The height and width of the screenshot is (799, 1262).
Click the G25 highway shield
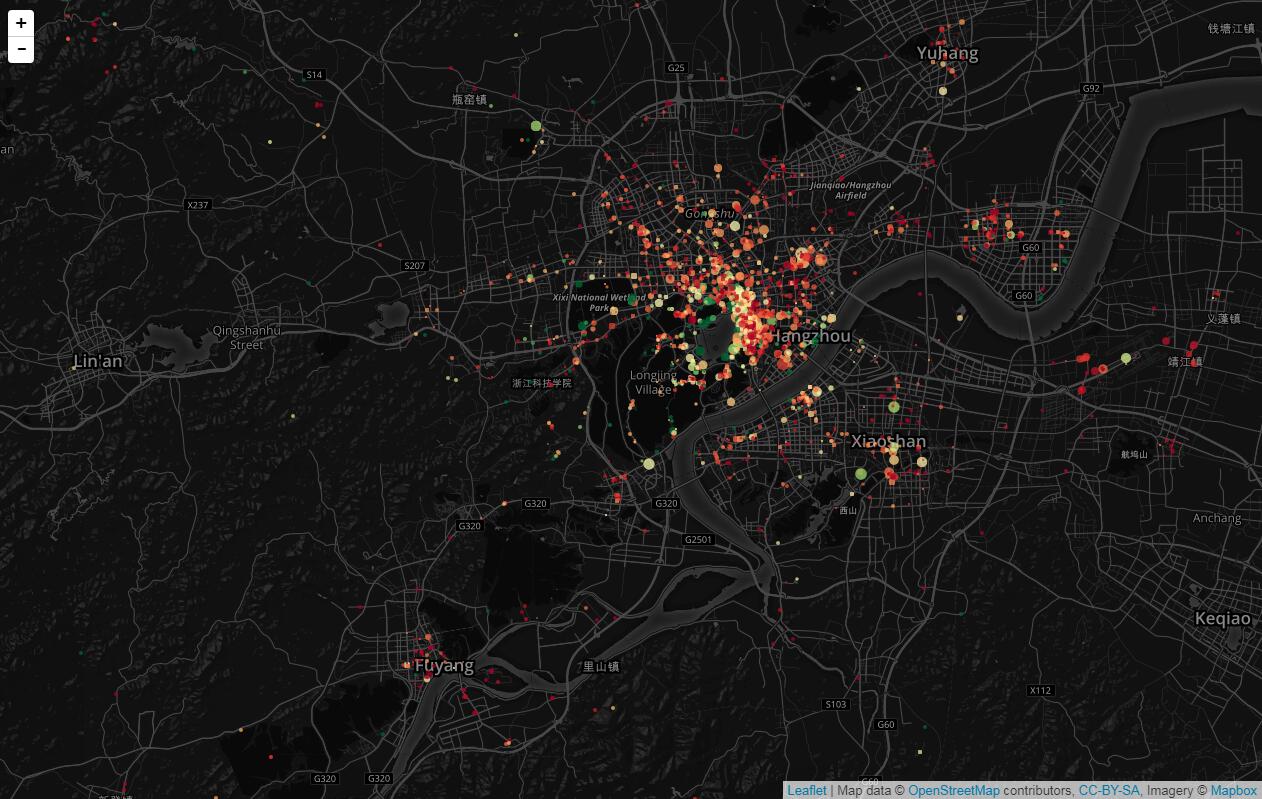[677, 68]
